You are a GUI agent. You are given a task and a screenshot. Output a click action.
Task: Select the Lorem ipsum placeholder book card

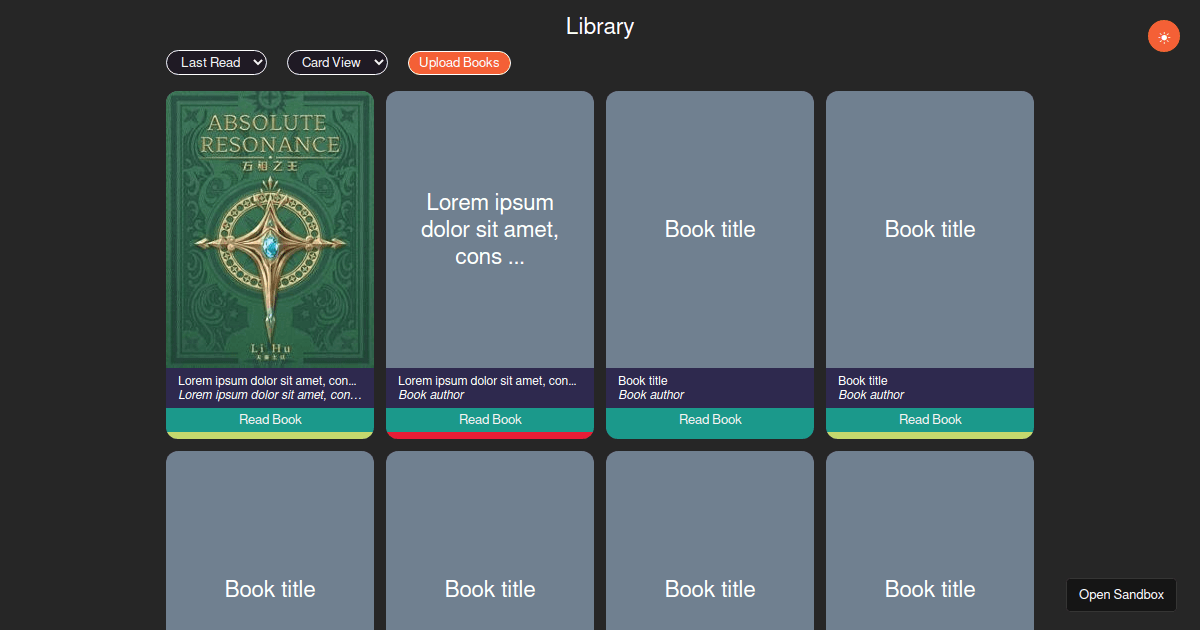click(489, 229)
